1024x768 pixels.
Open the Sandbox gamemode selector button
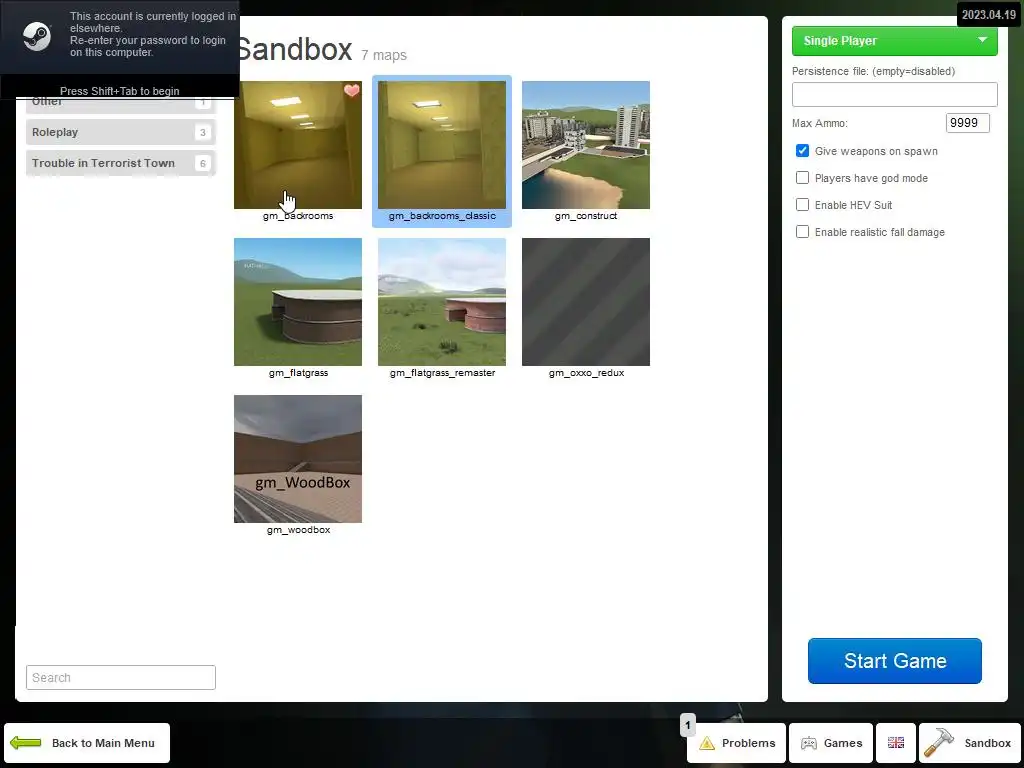coord(970,743)
